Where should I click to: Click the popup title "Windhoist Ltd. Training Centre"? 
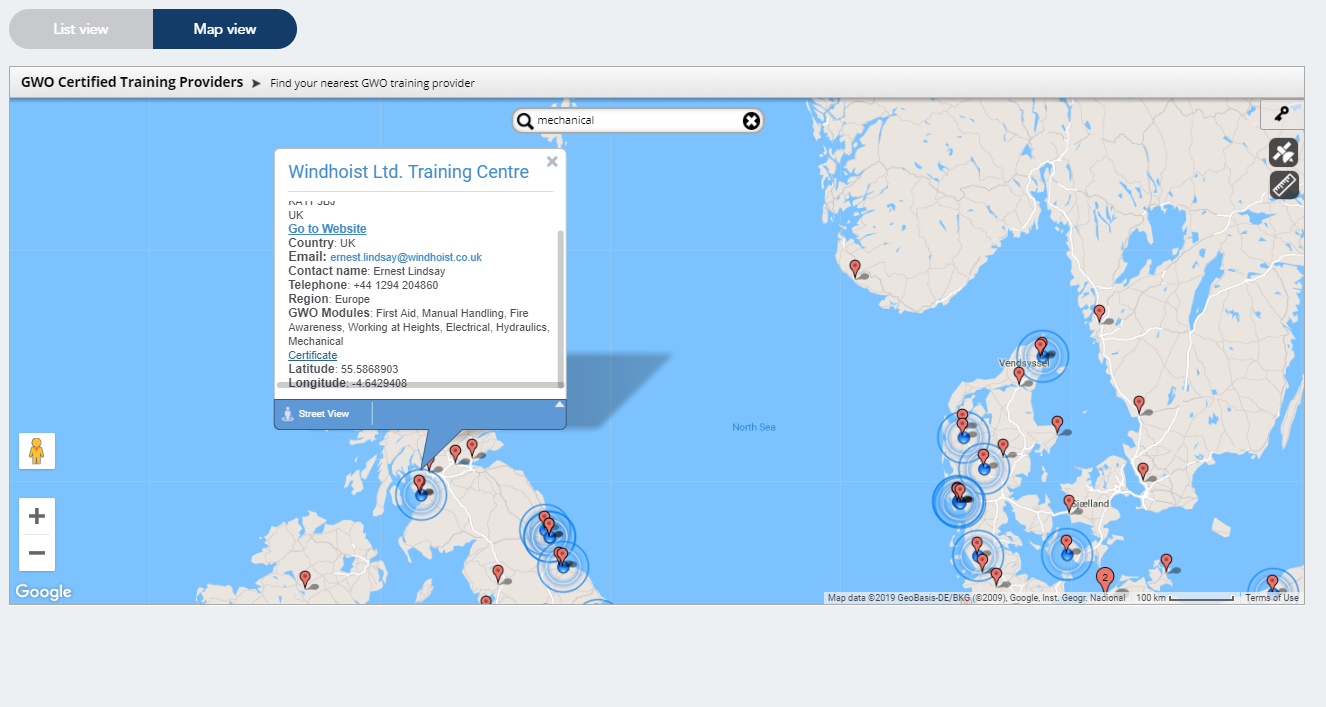(408, 172)
